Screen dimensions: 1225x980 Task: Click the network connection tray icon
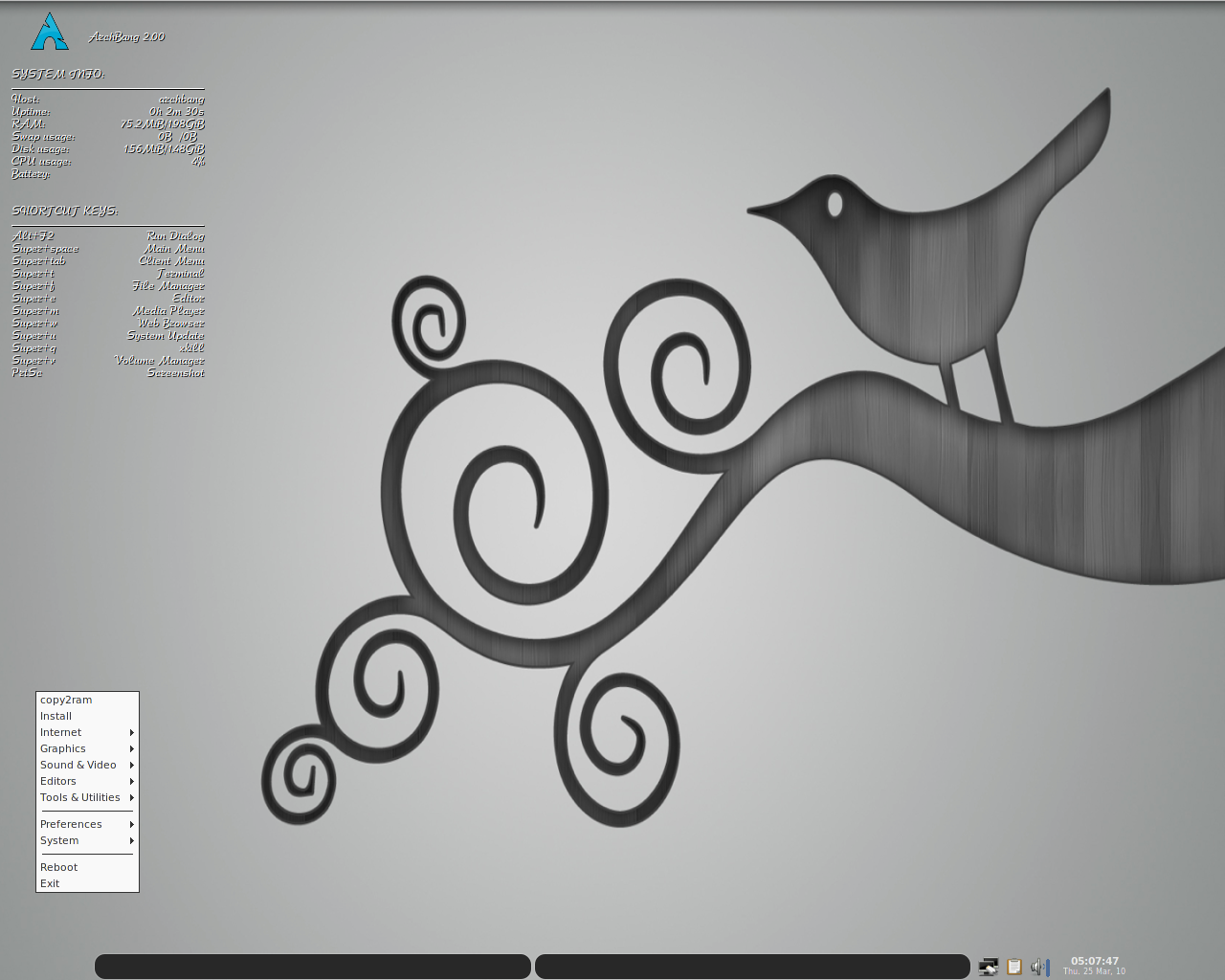click(x=989, y=967)
